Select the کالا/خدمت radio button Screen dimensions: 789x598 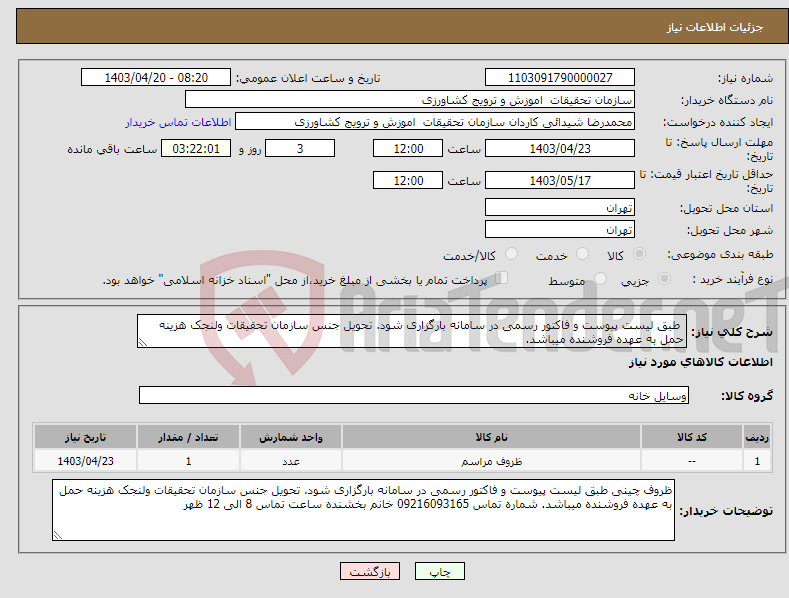click(x=511, y=254)
